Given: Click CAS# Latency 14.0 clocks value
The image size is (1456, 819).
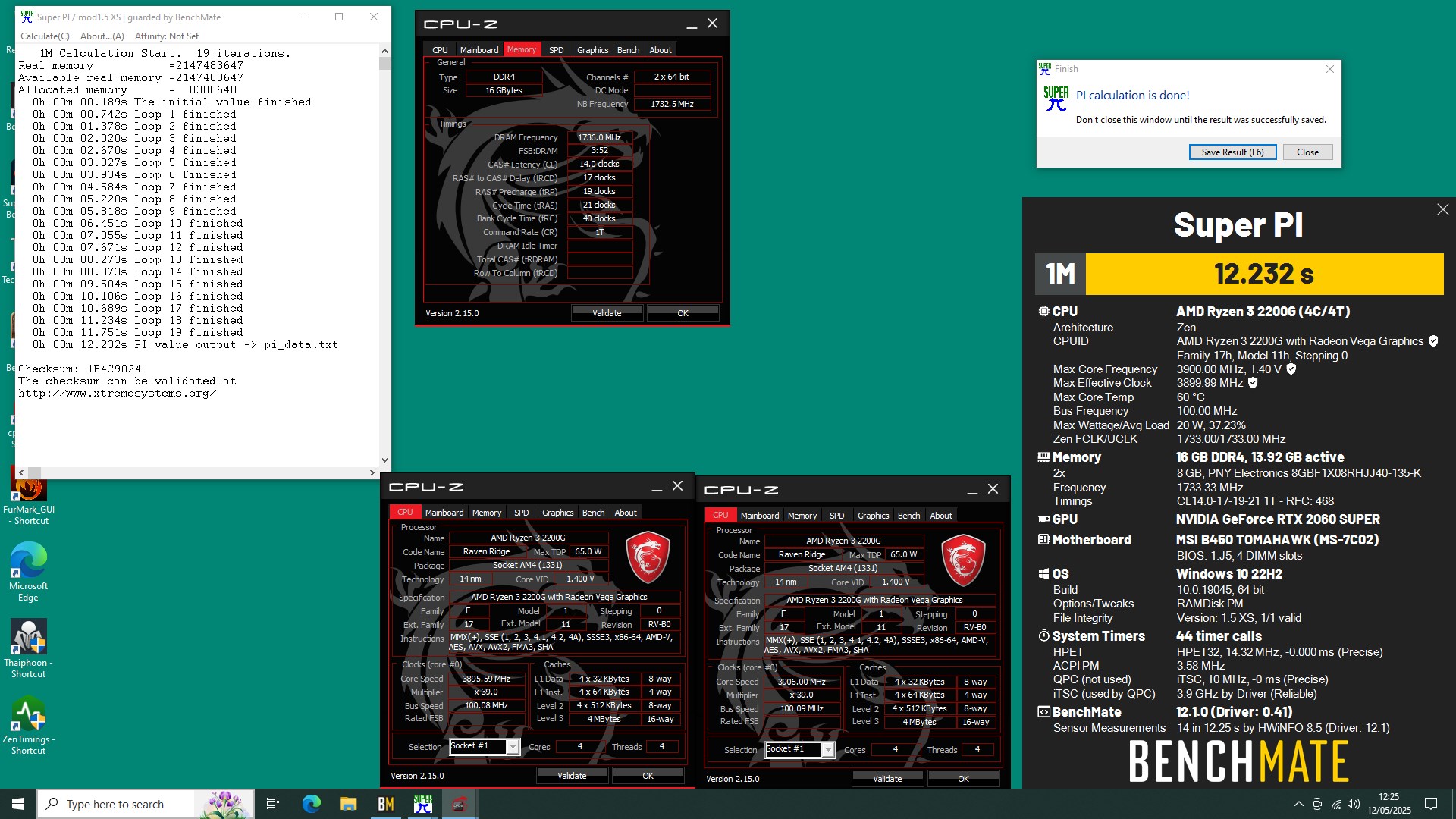Looking at the screenshot, I should tap(599, 164).
